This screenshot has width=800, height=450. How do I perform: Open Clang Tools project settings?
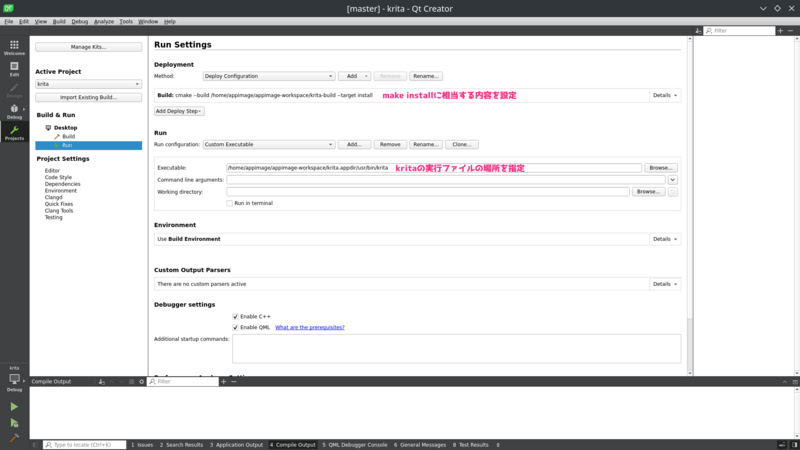(x=59, y=211)
